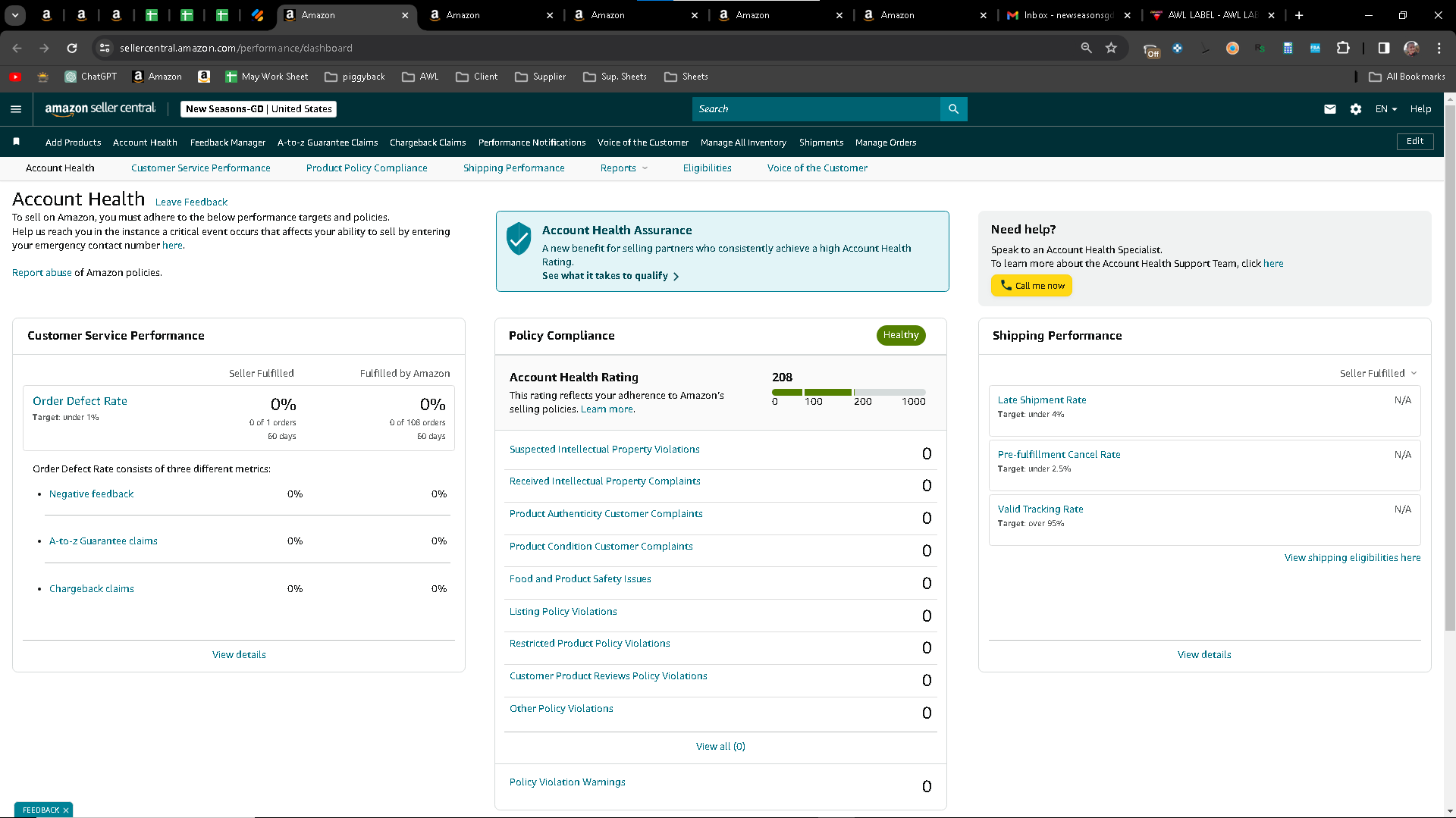This screenshot has width=1456, height=818.
Task: Open the ChatGPT bookmark
Action: pos(91,77)
